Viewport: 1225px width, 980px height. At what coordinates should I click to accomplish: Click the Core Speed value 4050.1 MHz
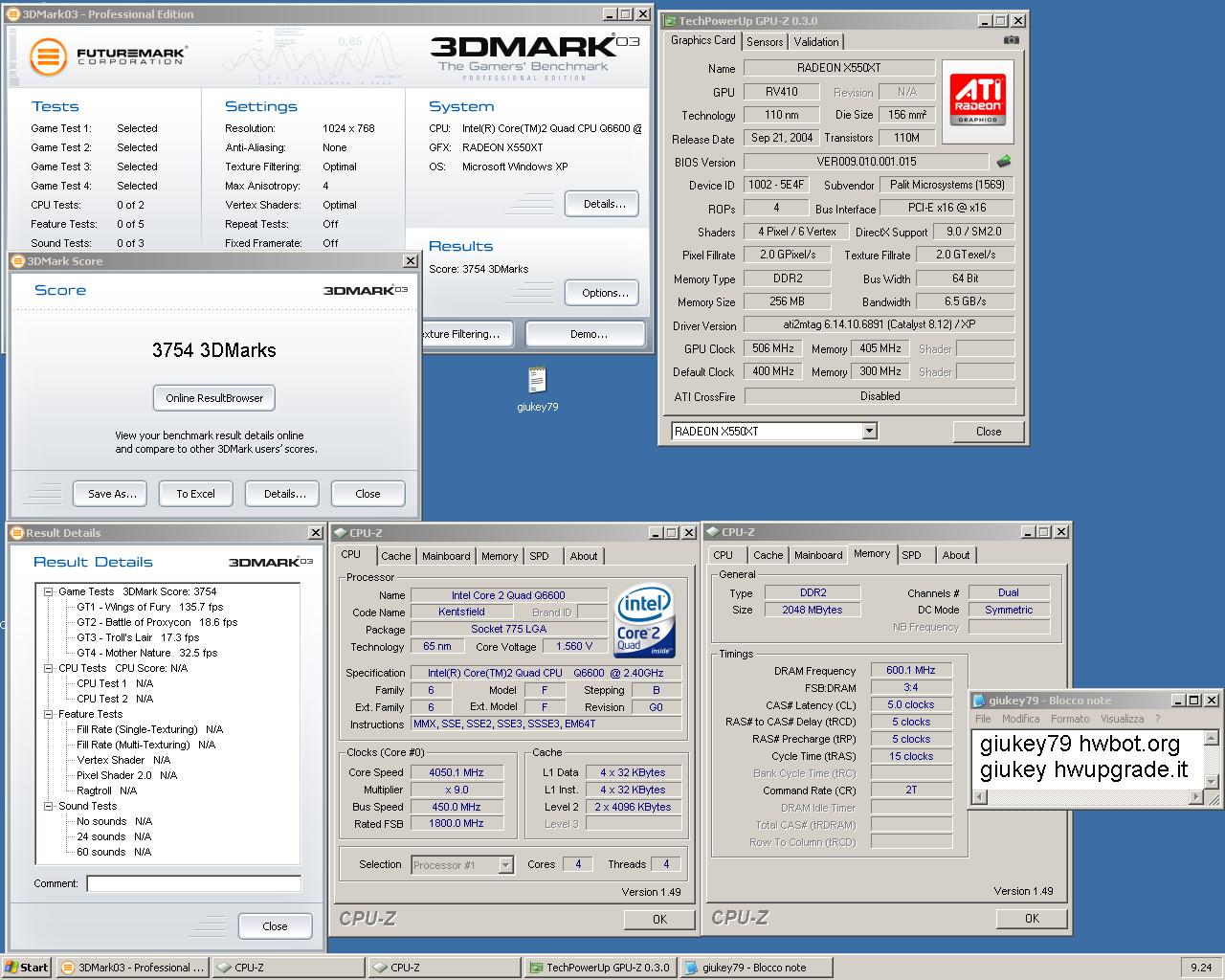pos(457,772)
